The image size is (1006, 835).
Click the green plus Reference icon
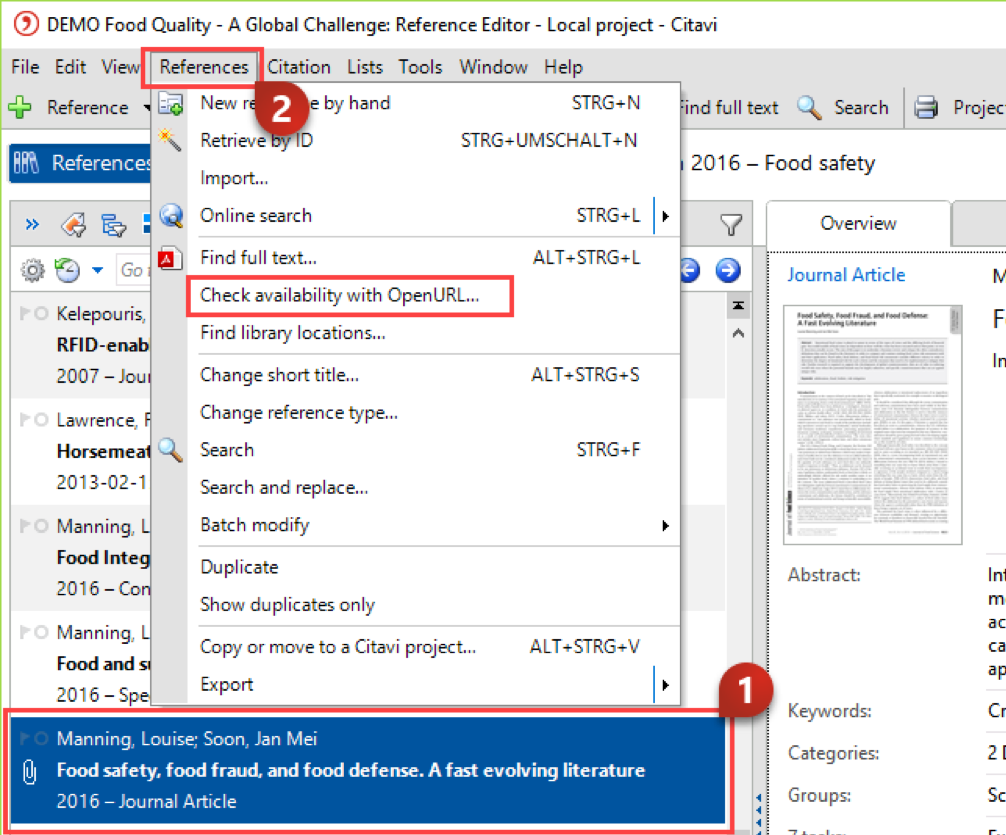20,107
